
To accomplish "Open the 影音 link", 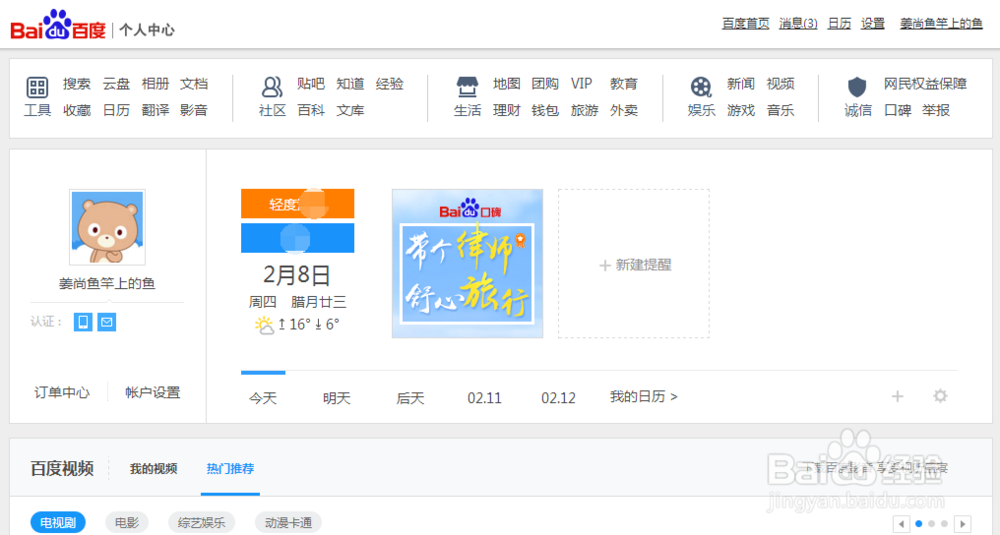I will click(x=194, y=110).
